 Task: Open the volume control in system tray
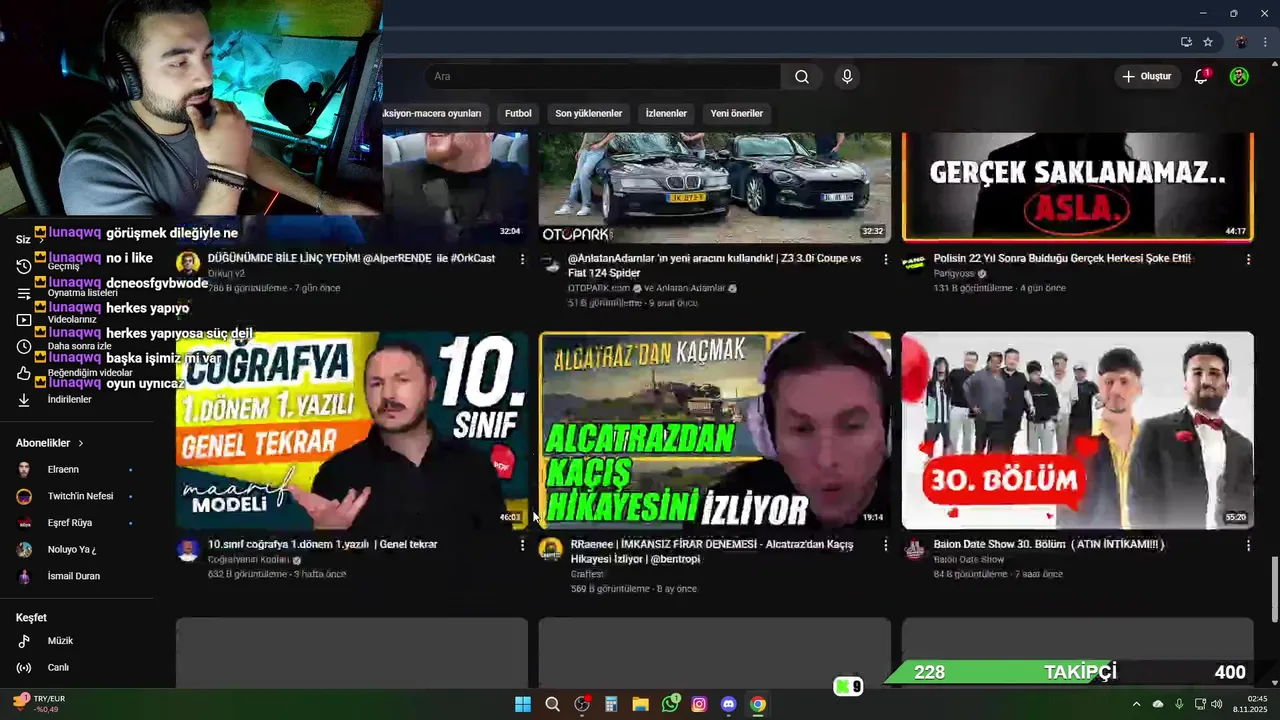pos(1216,704)
